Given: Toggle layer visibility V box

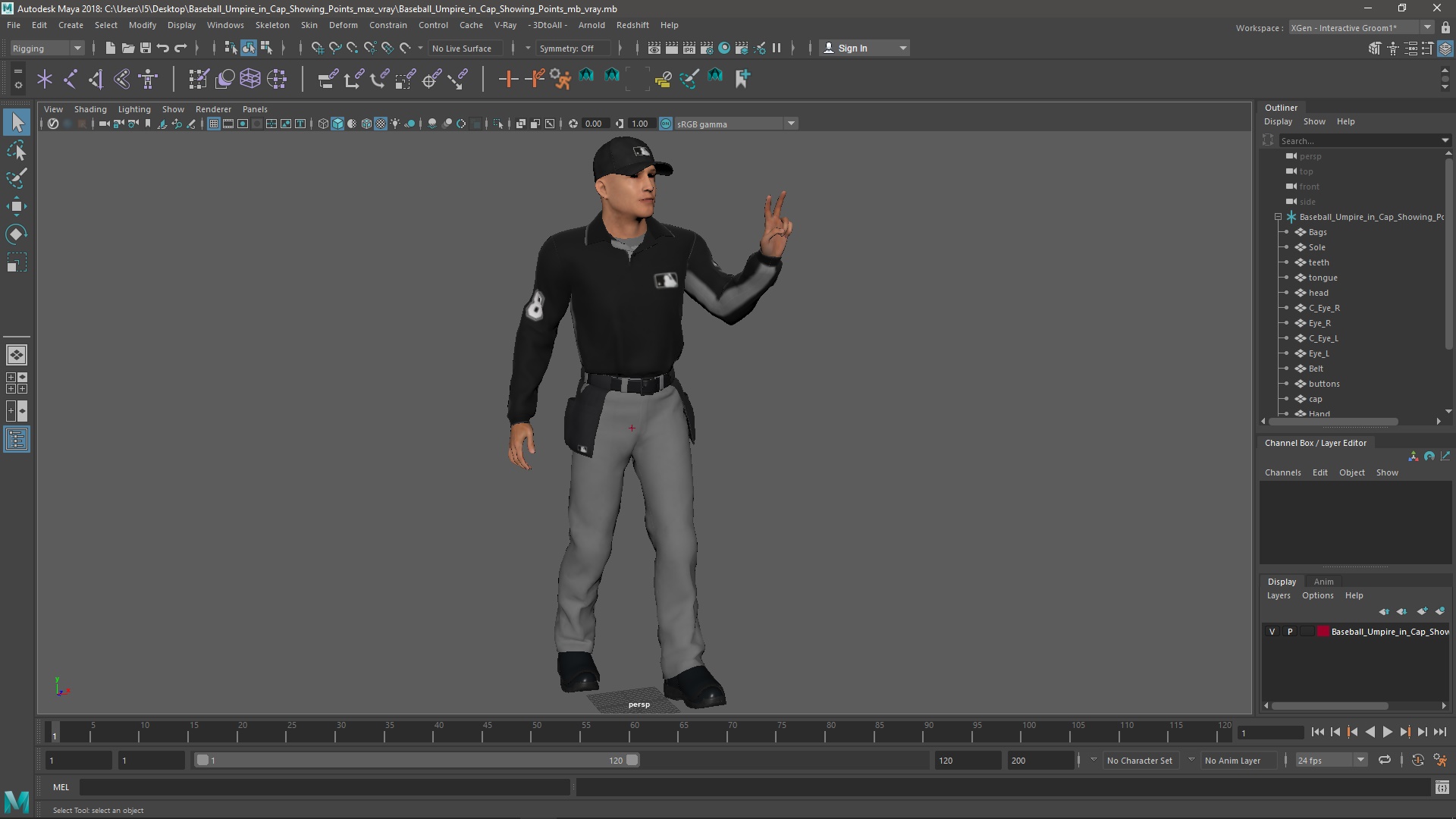Looking at the screenshot, I should (x=1272, y=632).
